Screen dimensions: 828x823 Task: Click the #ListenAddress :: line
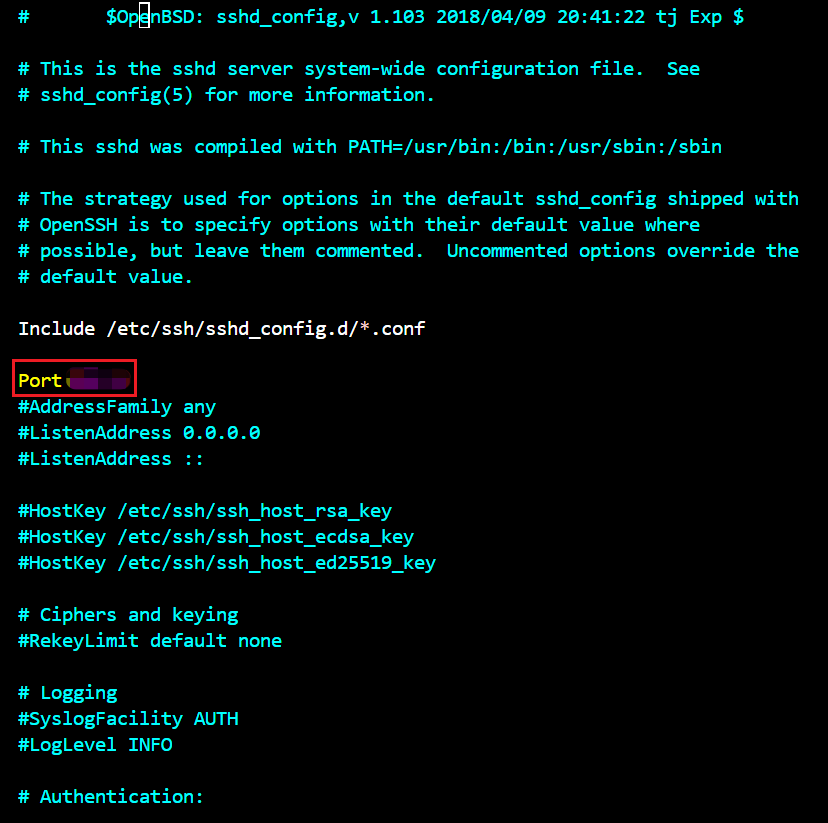111,459
